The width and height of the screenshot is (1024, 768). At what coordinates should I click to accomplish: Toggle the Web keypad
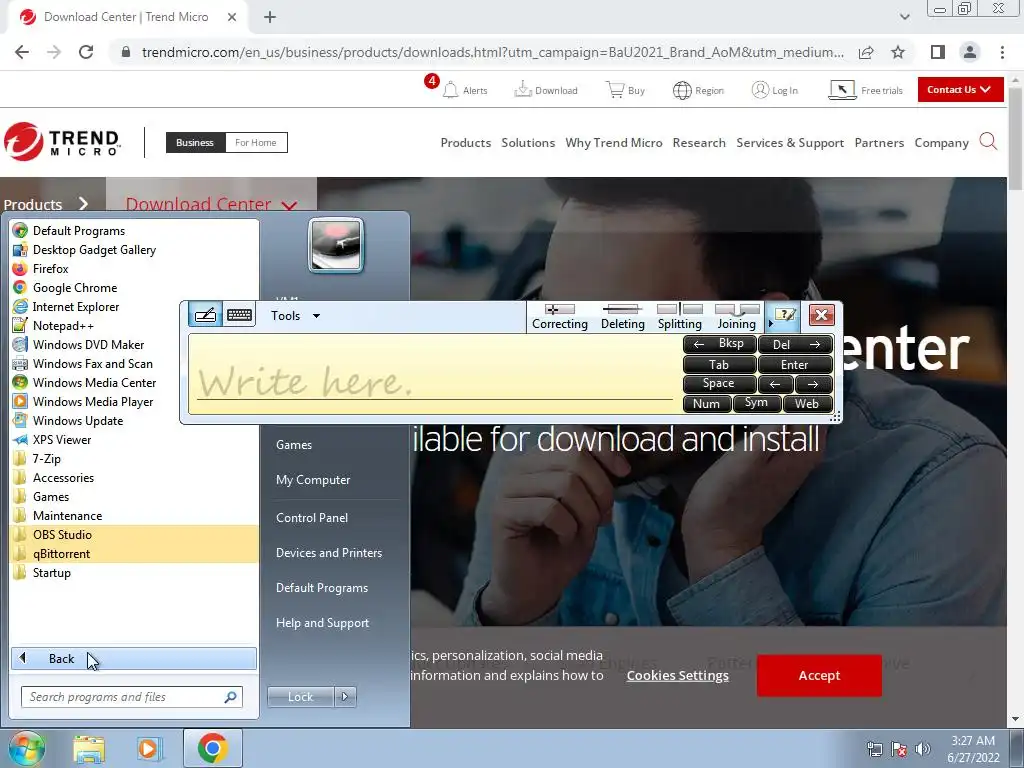coord(807,404)
